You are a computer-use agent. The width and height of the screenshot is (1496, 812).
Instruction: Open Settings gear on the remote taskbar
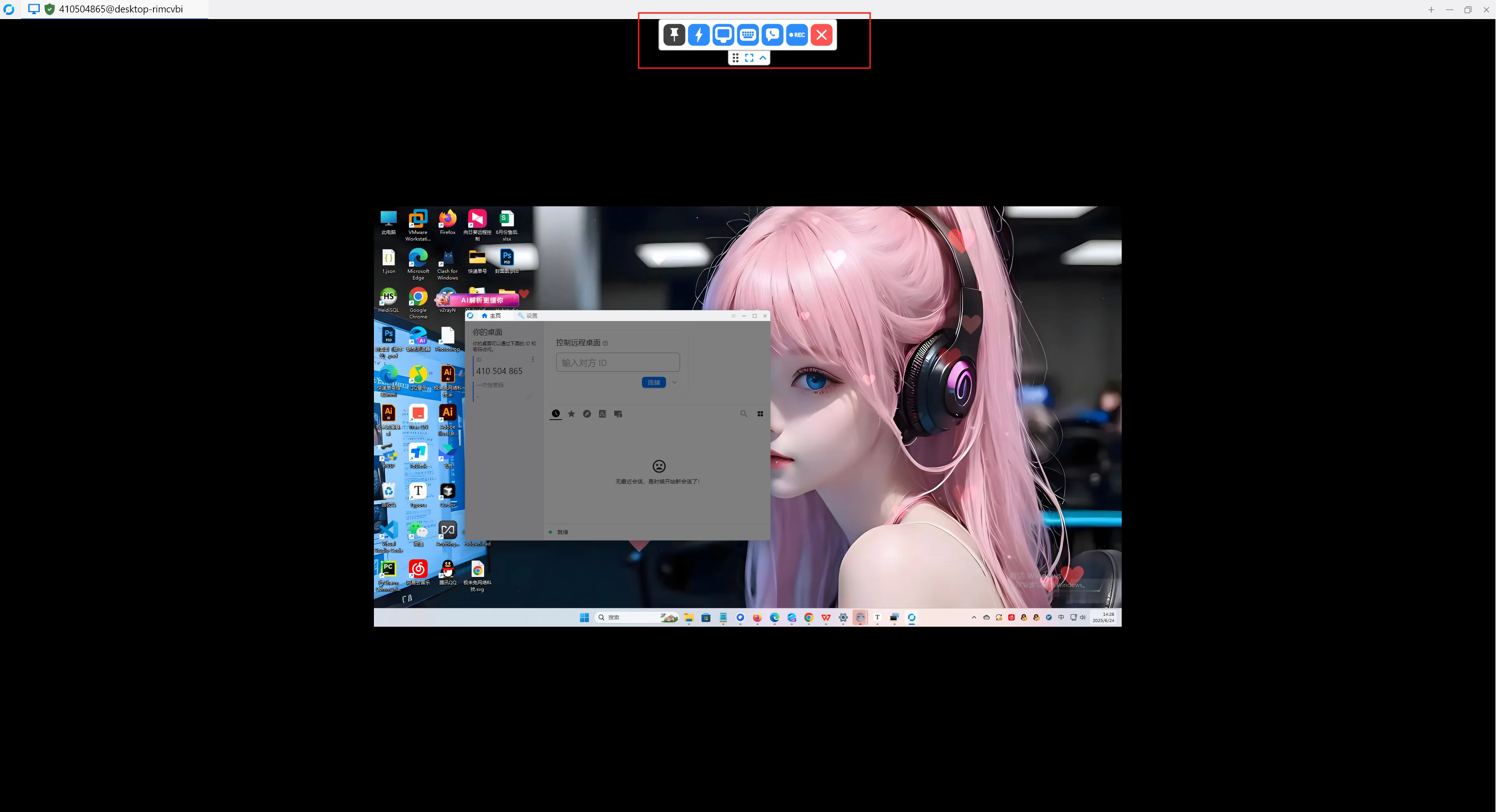843,617
